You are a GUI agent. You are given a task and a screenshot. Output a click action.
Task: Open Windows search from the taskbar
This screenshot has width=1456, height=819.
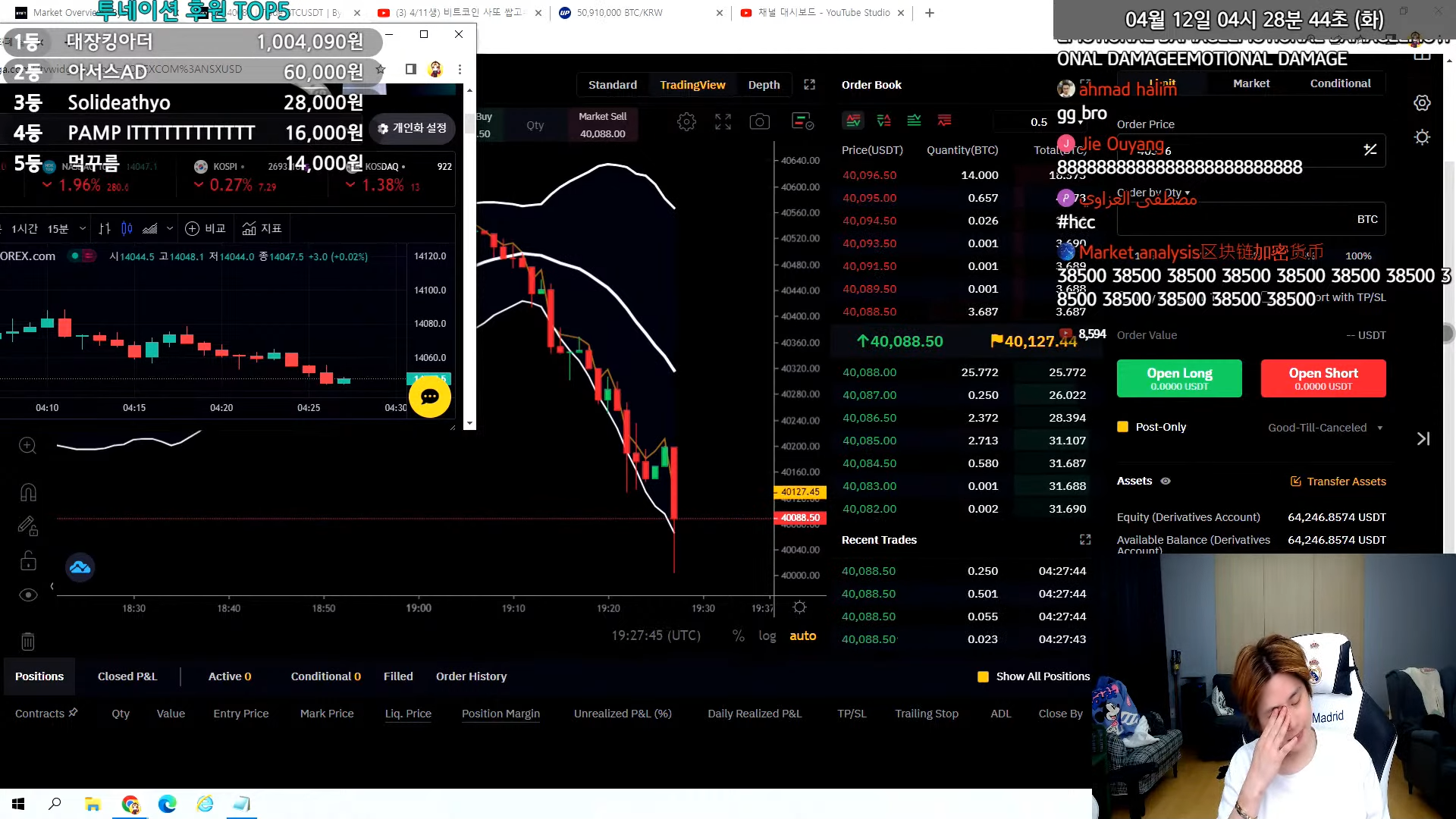[x=55, y=804]
